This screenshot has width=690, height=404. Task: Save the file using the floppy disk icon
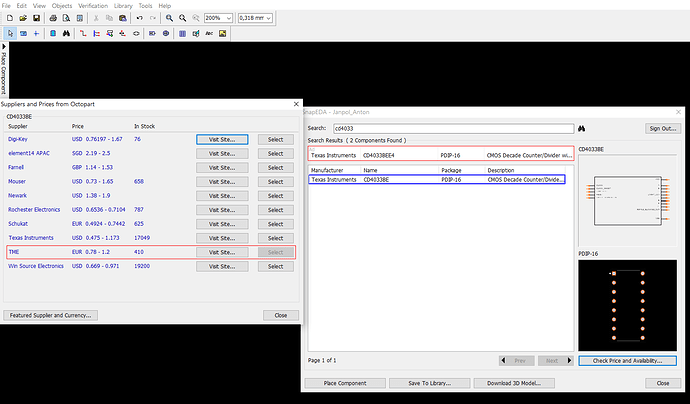[x=36, y=18]
